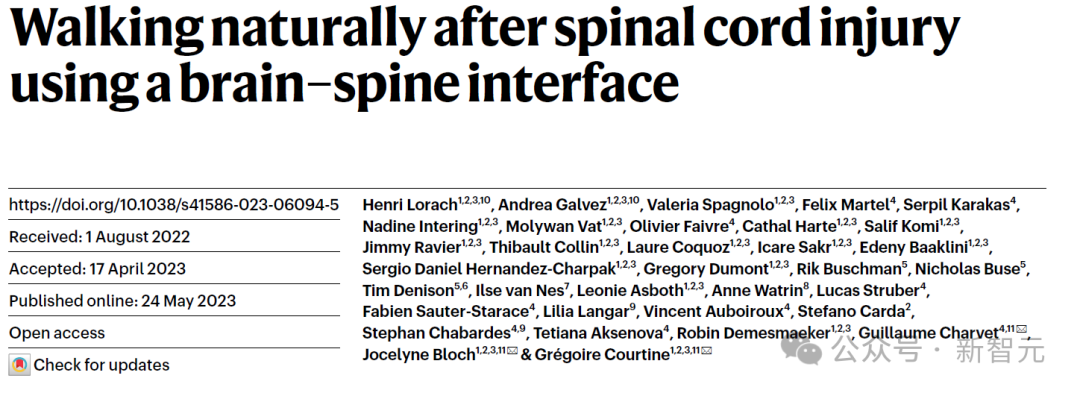The height and width of the screenshot is (393, 1080).
Task: Click the envelope icon after Guillaume Charvet
Action: 1022,329
